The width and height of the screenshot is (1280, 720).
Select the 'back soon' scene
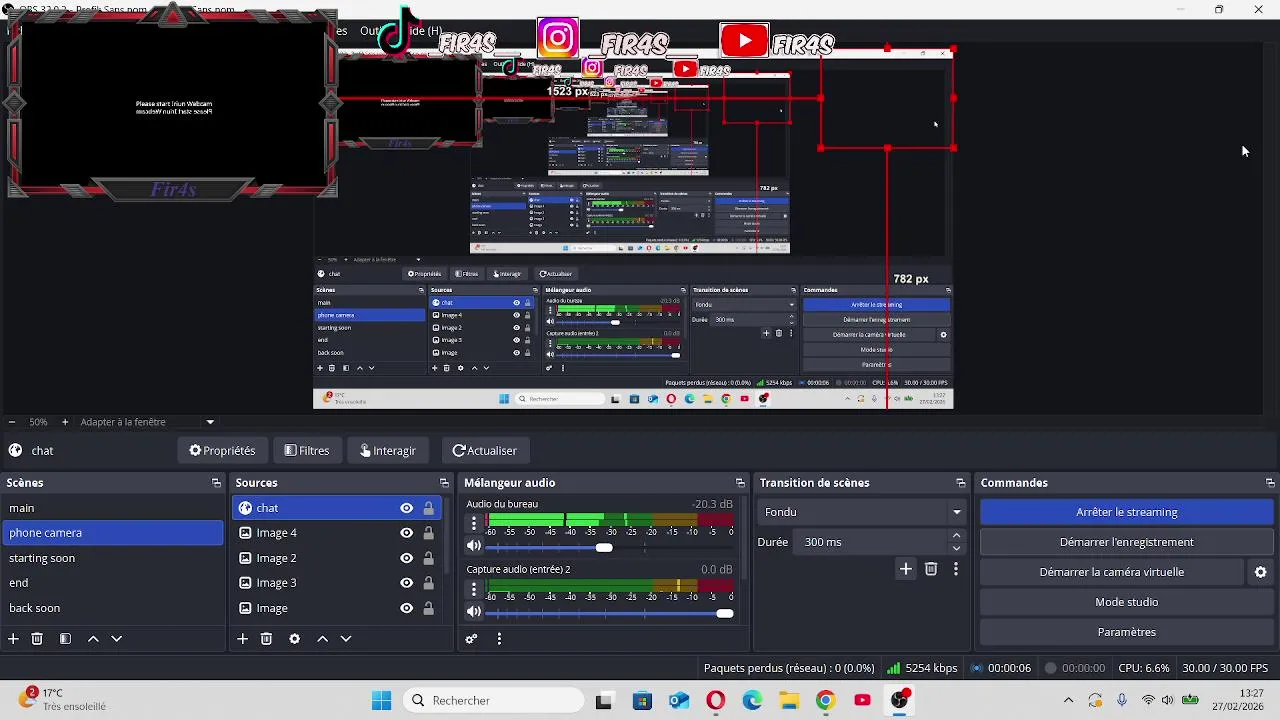(113, 608)
